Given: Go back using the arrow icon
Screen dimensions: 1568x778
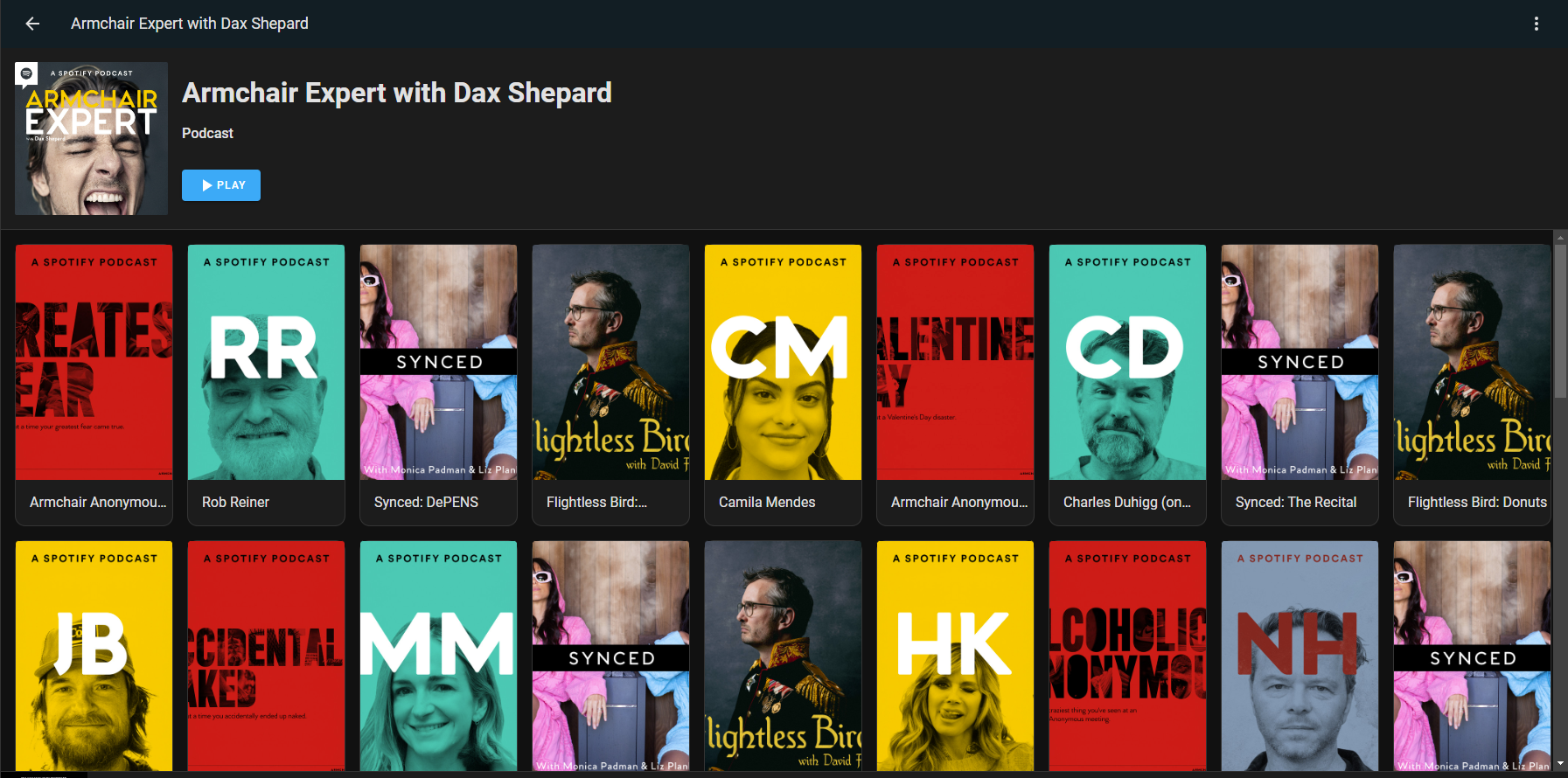Looking at the screenshot, I should [x=32, y=24].
